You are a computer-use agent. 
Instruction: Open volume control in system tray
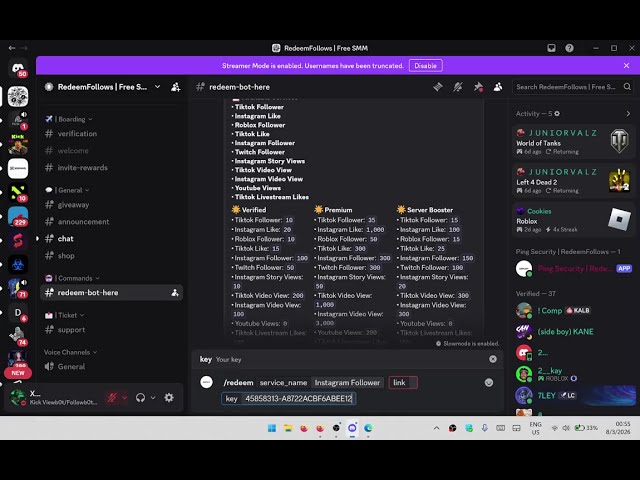coord(566,428)
